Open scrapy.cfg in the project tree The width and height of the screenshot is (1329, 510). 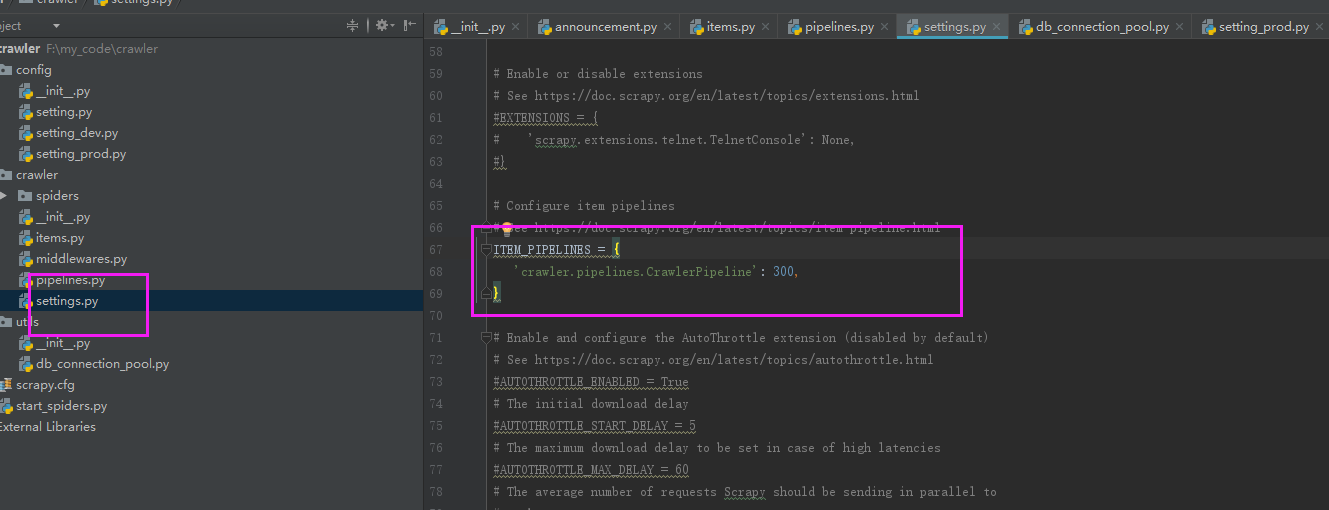pyautogui.click(x=45, y=385)
